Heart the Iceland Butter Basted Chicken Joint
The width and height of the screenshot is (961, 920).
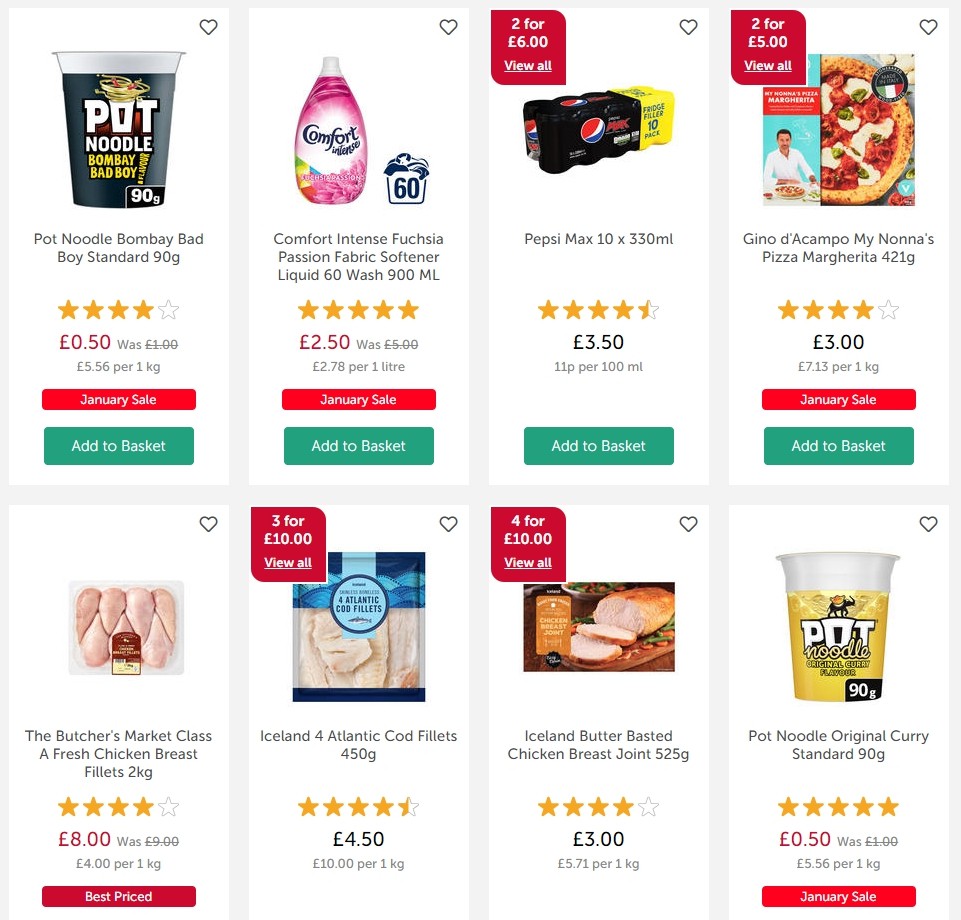688,524
